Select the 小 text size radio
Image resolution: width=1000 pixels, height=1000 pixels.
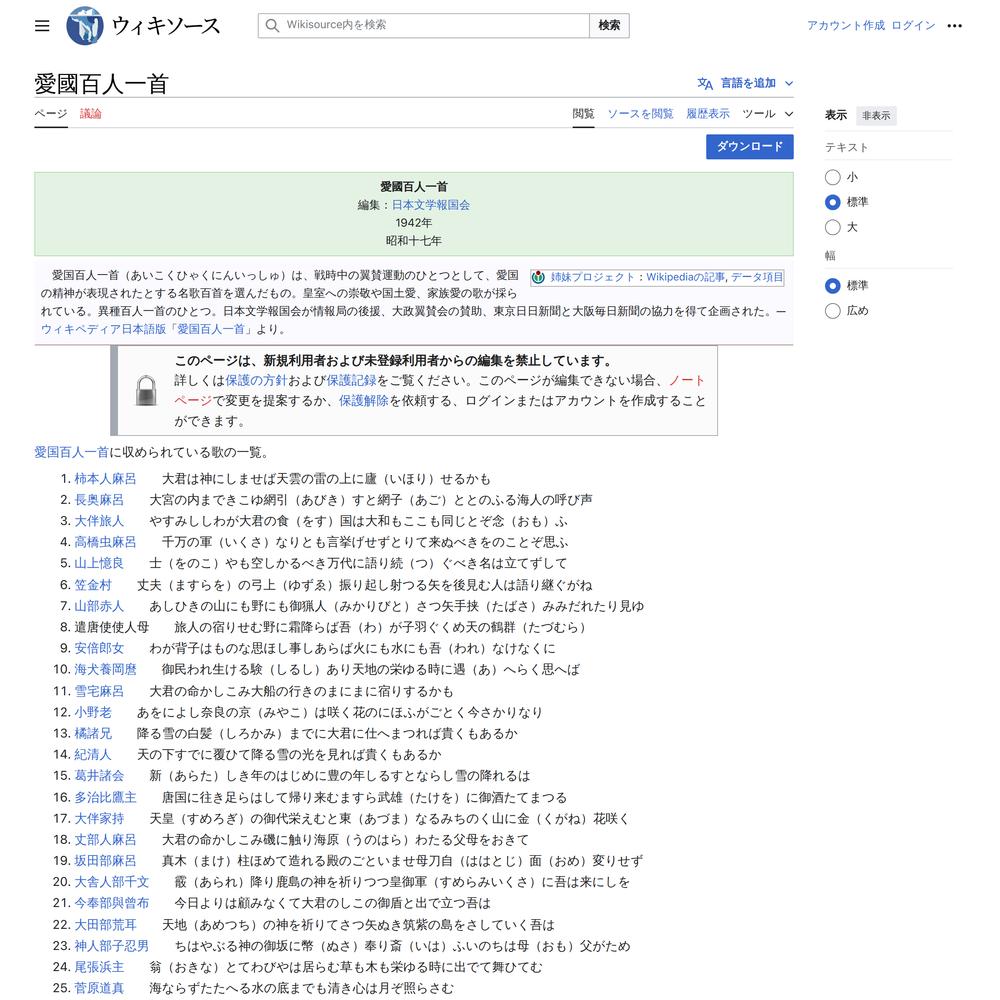[832, 177]
